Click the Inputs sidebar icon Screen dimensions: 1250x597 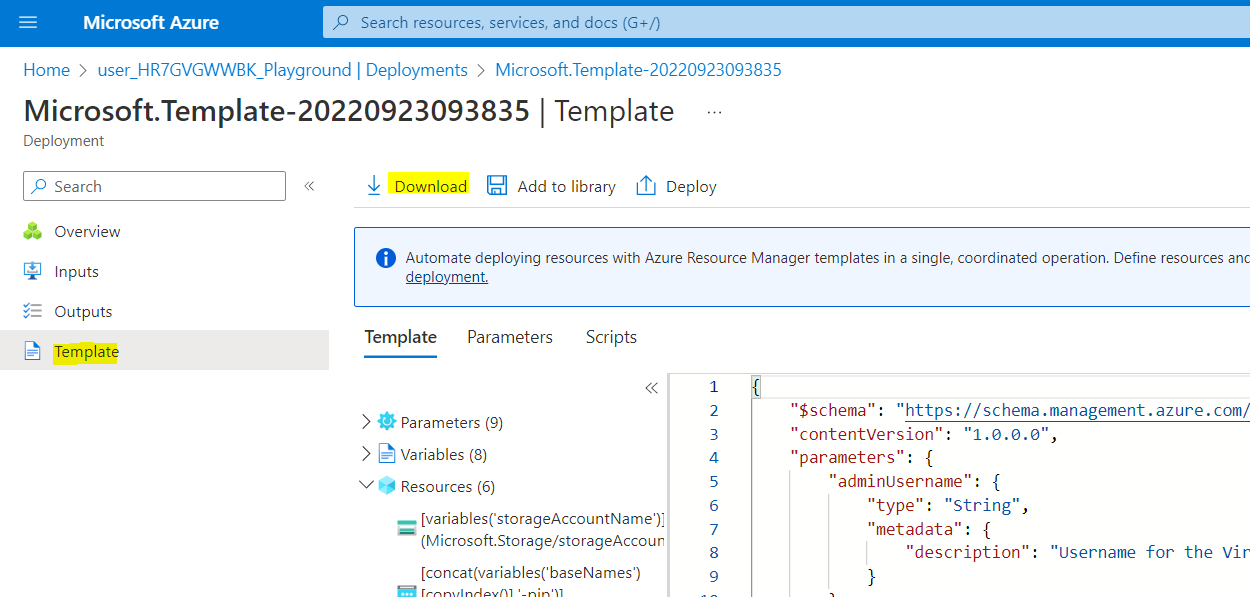(33, 271)
